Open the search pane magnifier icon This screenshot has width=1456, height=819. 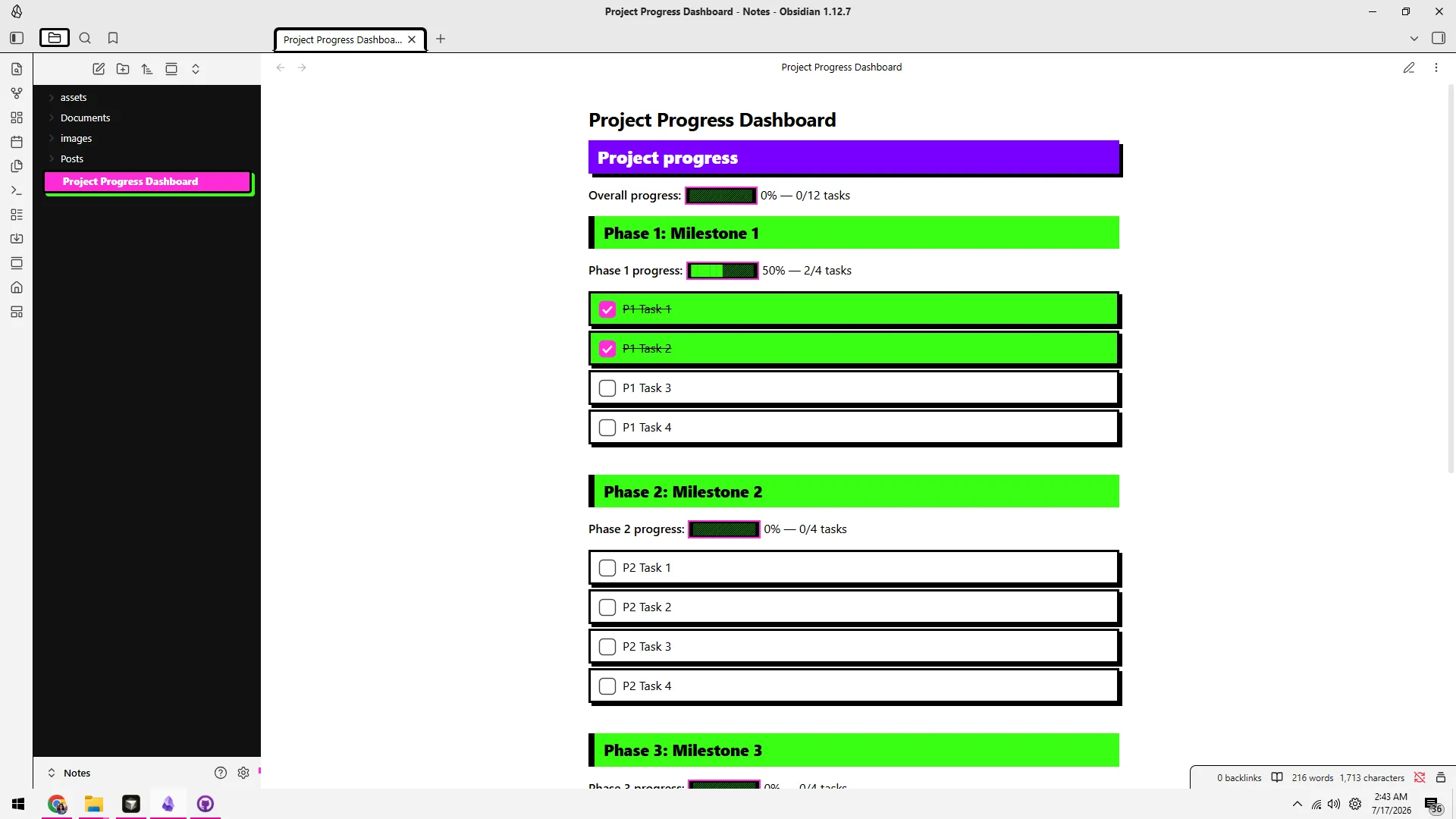(85, 38)
